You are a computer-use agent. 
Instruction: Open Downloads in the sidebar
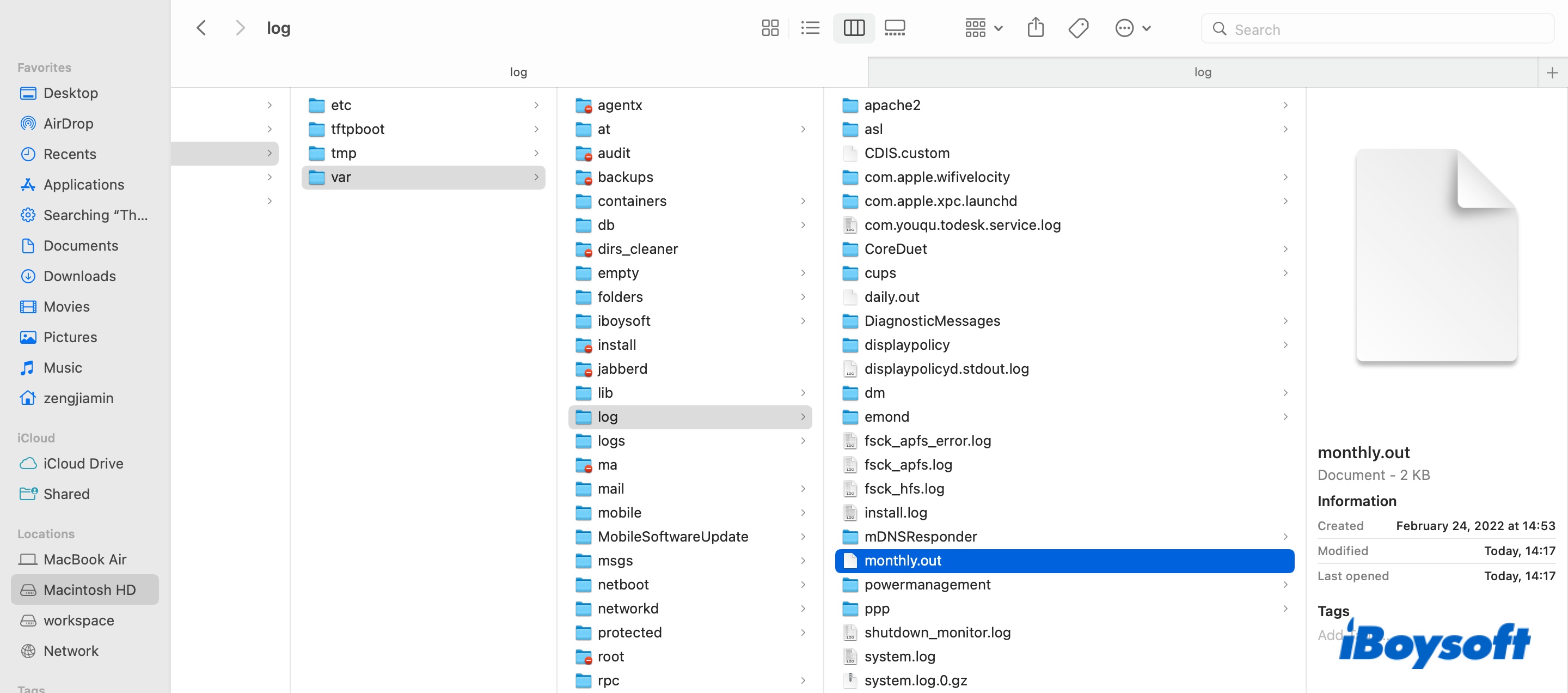pyautogui.click(x=79, y=276)
